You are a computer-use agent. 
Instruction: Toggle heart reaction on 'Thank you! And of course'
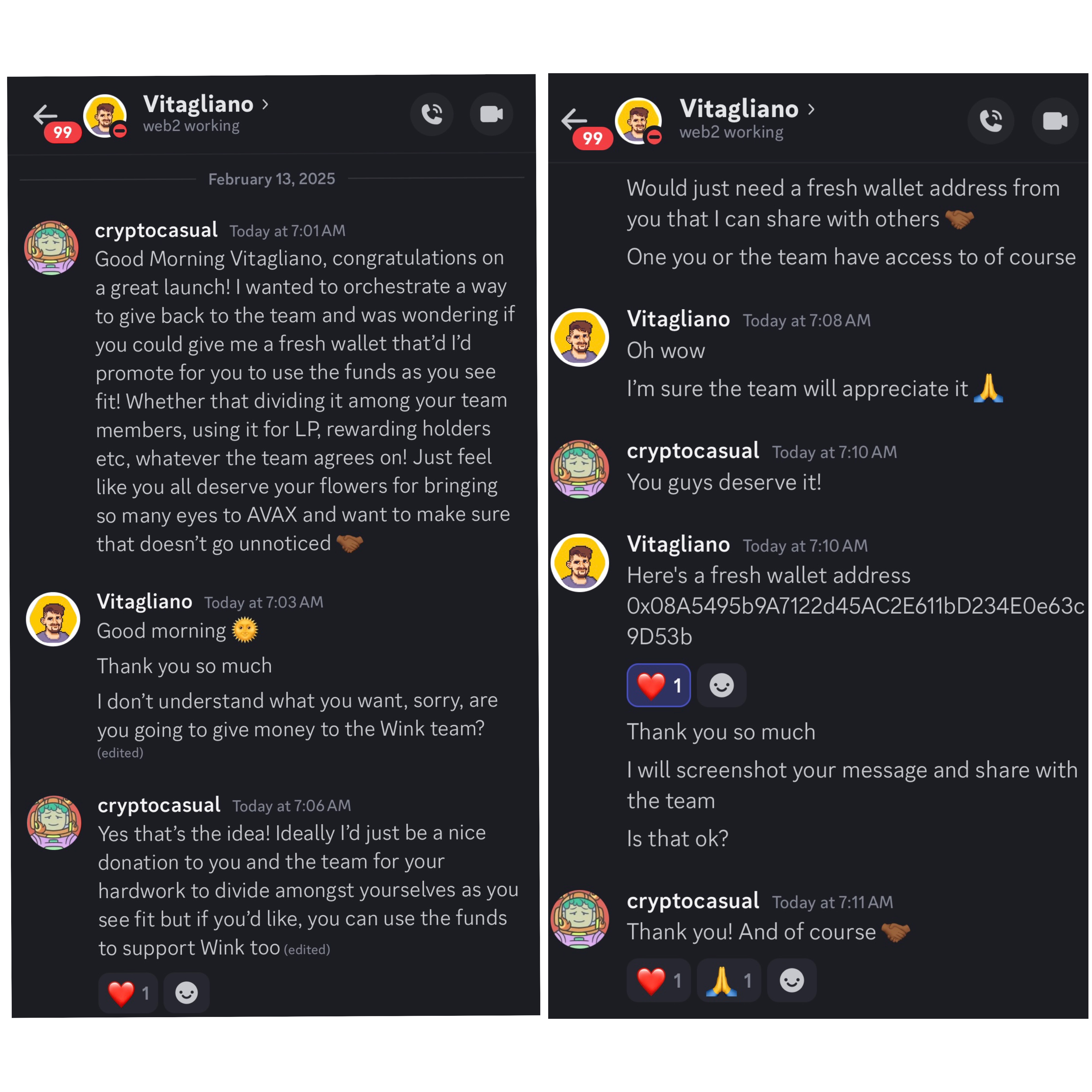(x=658, y=981)
